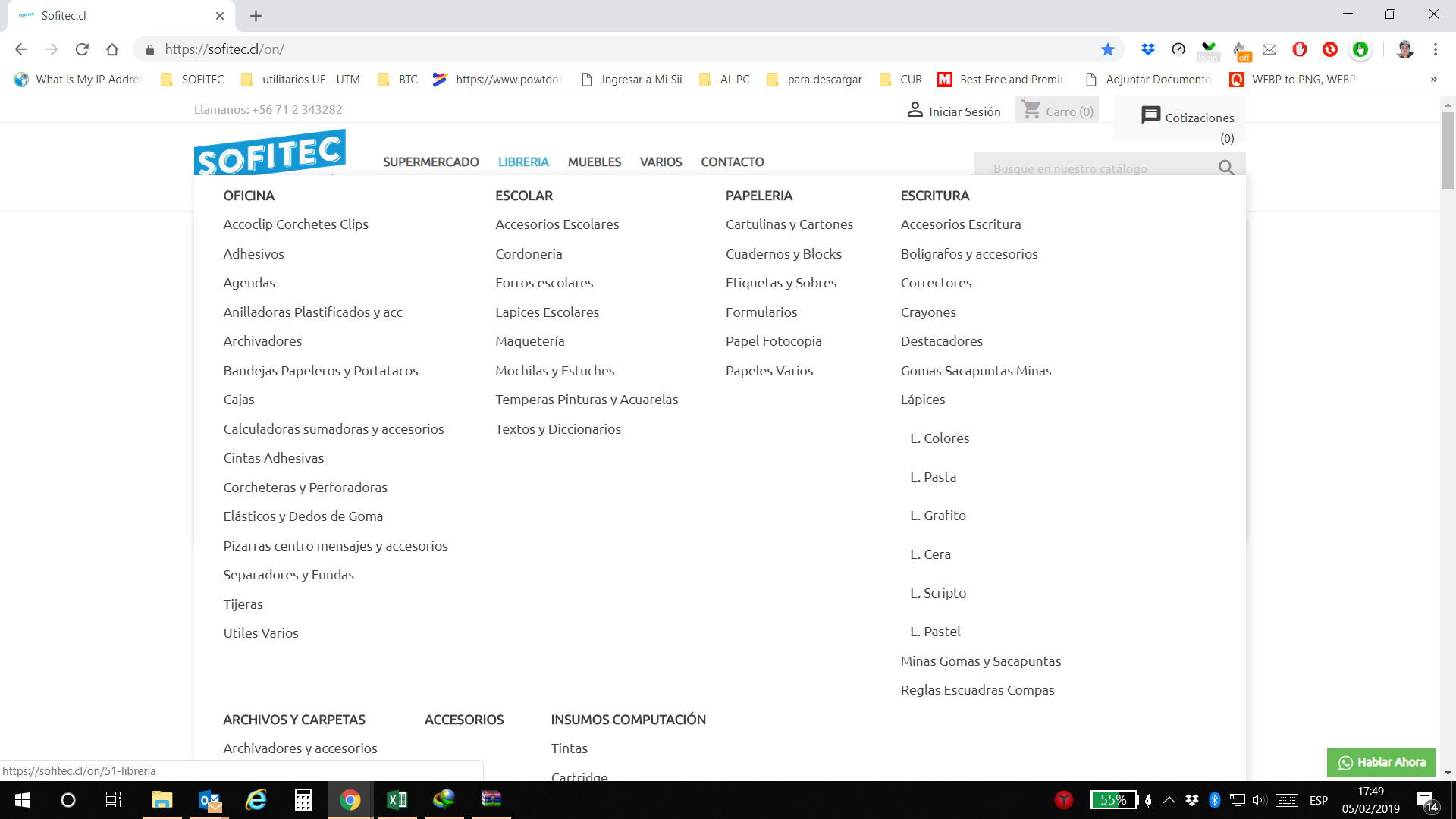Open the Destacadores link
Screen dimensions: 1456x819
pos(941,341)
